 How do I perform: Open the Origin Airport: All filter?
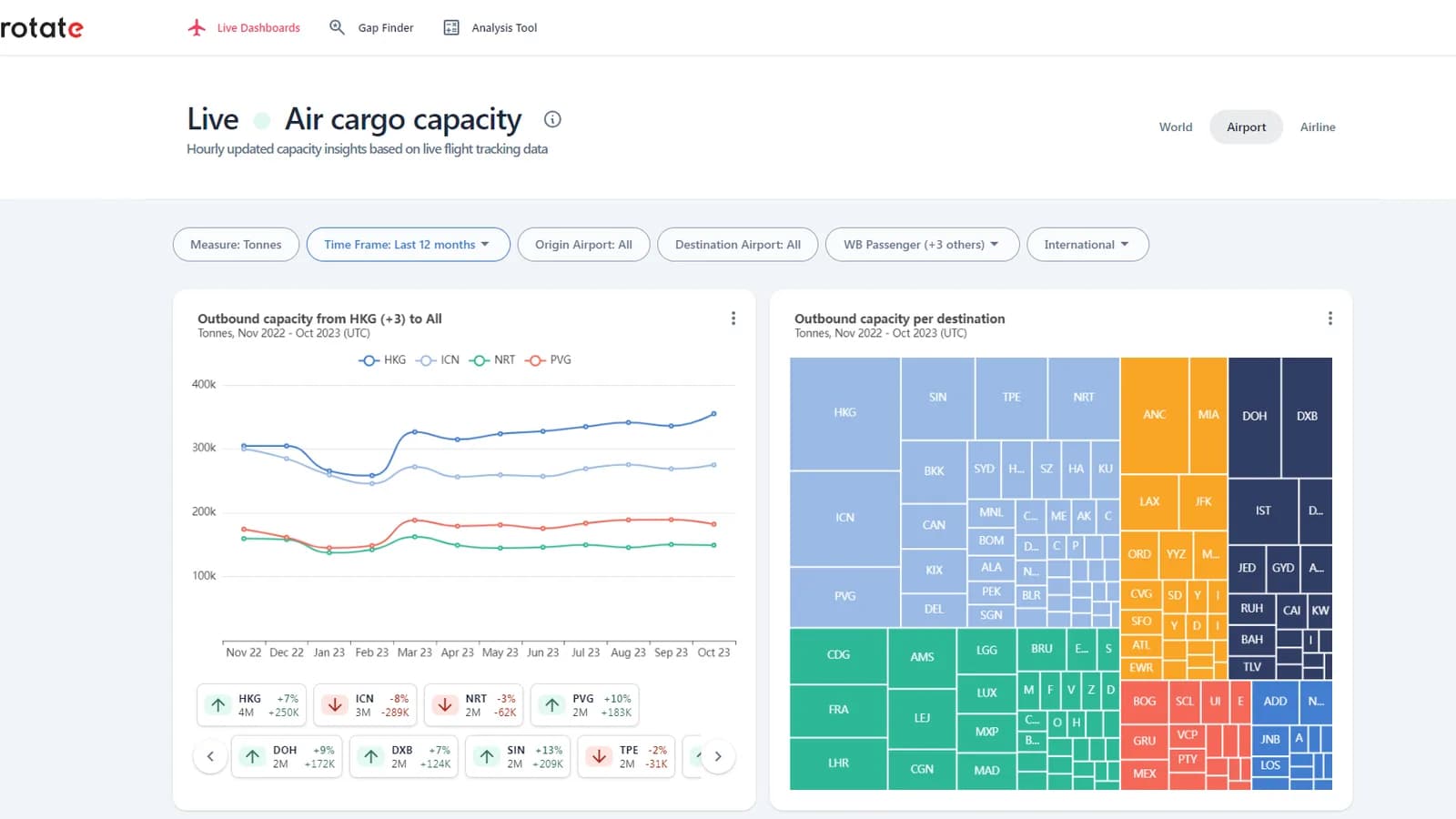583,245
